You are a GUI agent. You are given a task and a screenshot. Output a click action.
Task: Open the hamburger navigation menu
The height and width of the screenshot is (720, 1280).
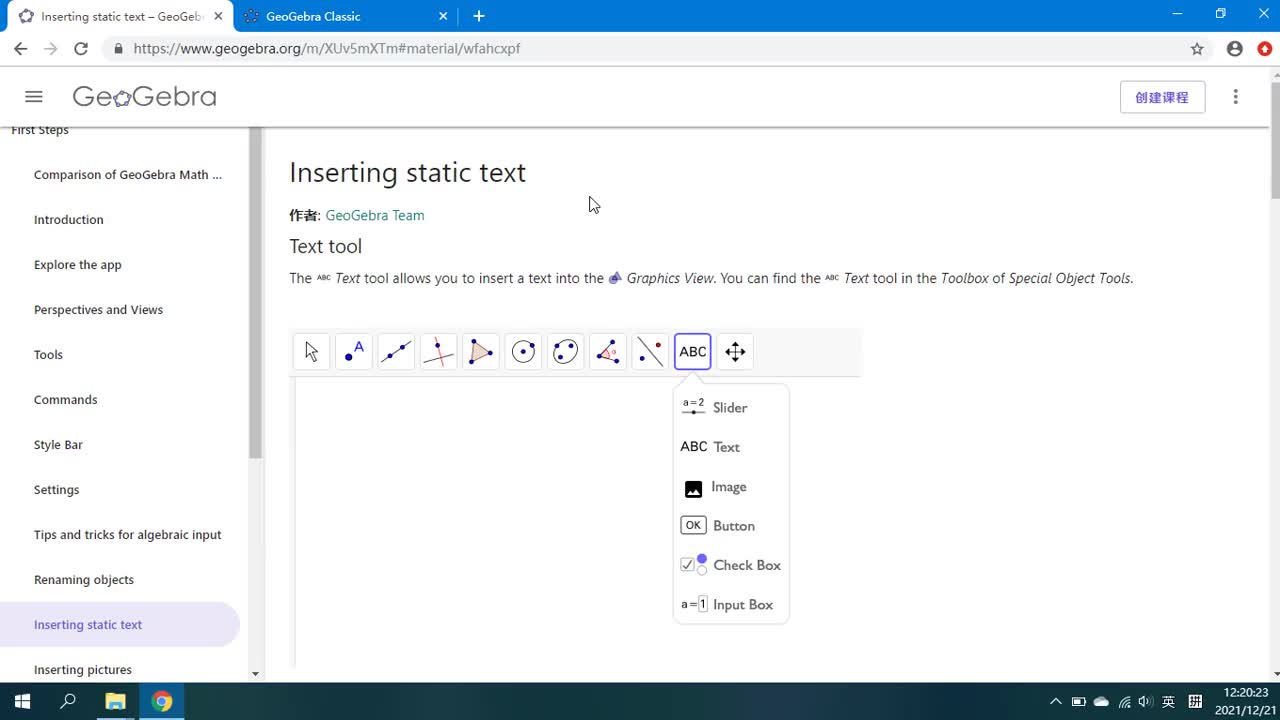(x=34, y=97)
